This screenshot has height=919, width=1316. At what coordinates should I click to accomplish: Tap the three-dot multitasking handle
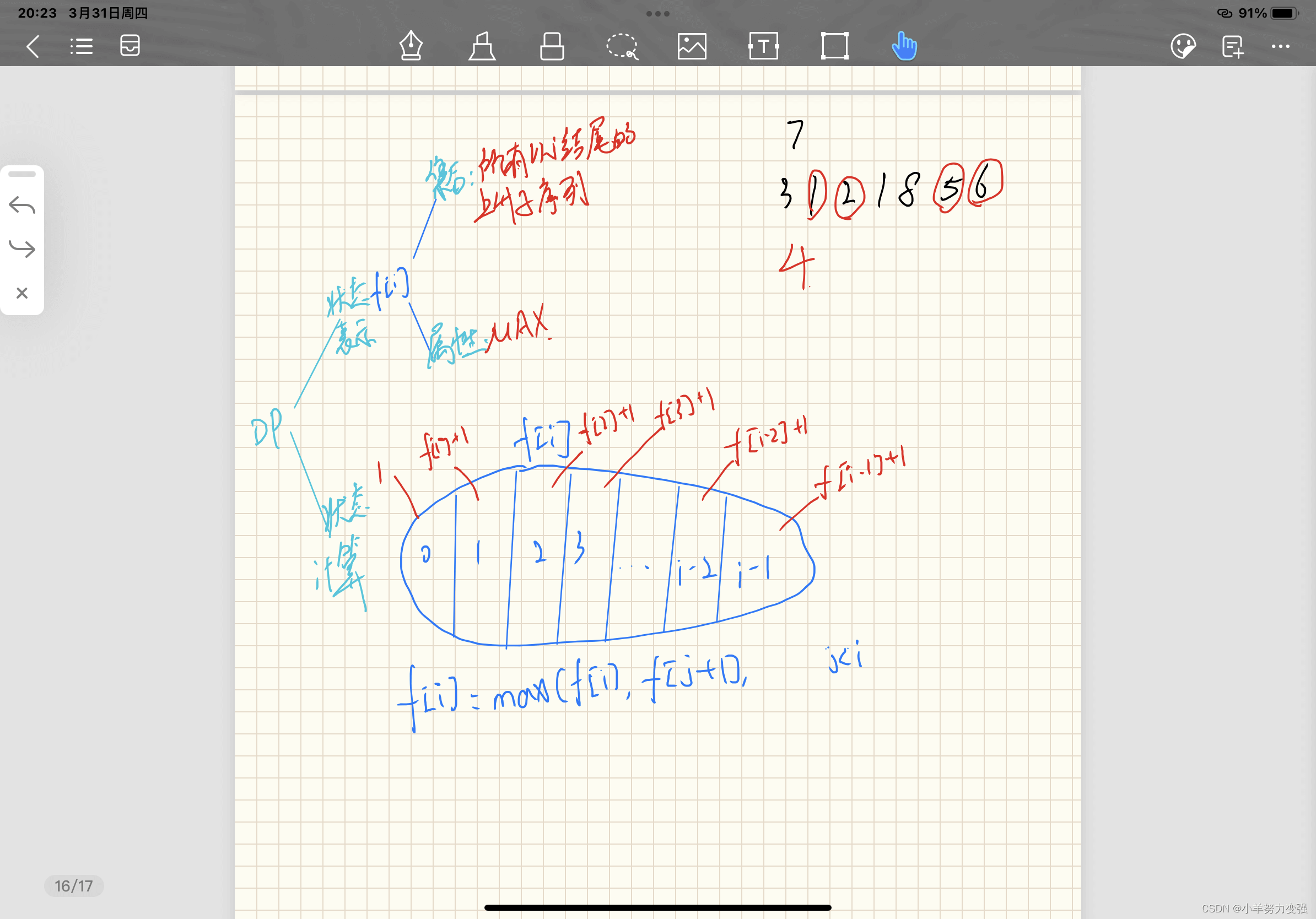point(658,13)
